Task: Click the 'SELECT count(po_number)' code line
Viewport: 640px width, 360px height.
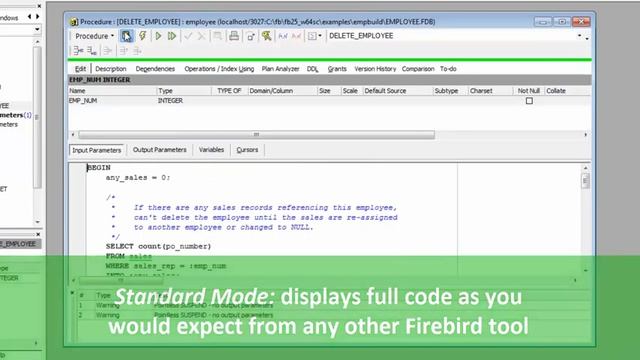Action: point(158,246)
